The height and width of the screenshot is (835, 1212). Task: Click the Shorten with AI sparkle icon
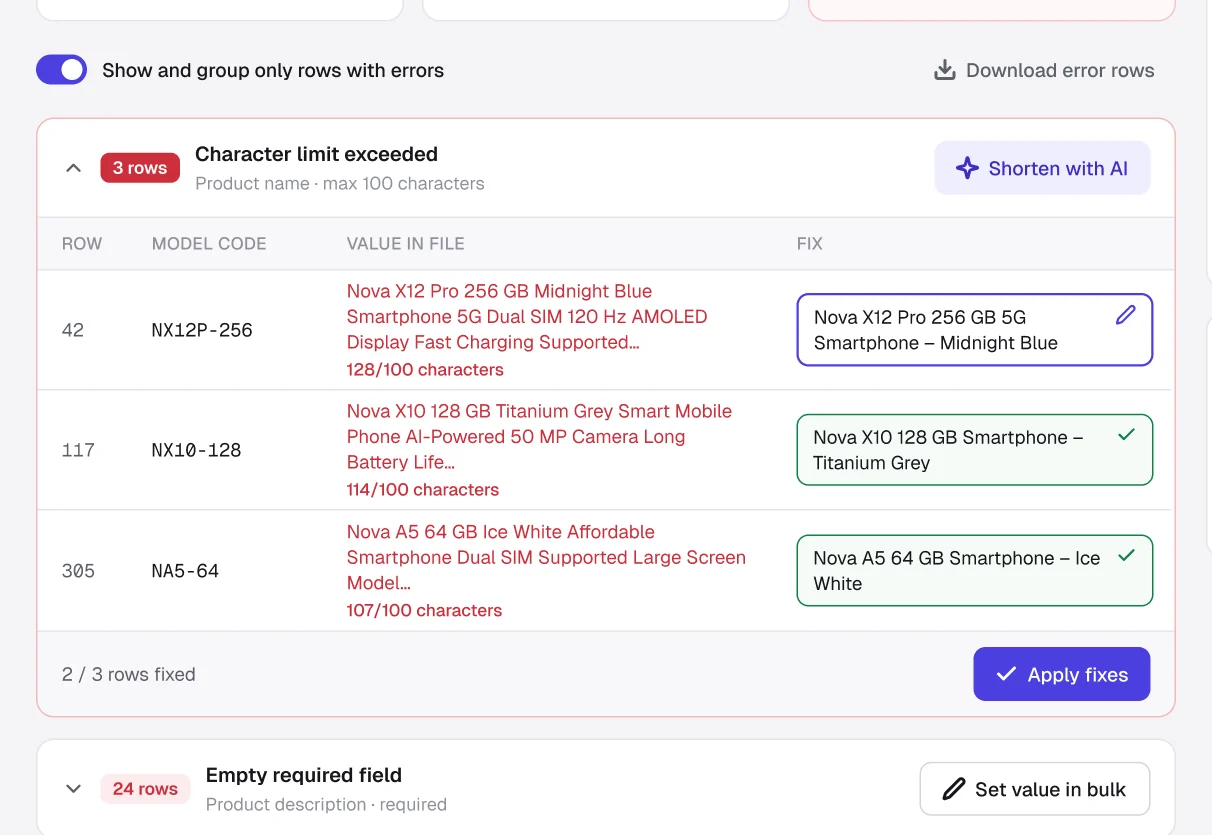(x=966, y=168)
